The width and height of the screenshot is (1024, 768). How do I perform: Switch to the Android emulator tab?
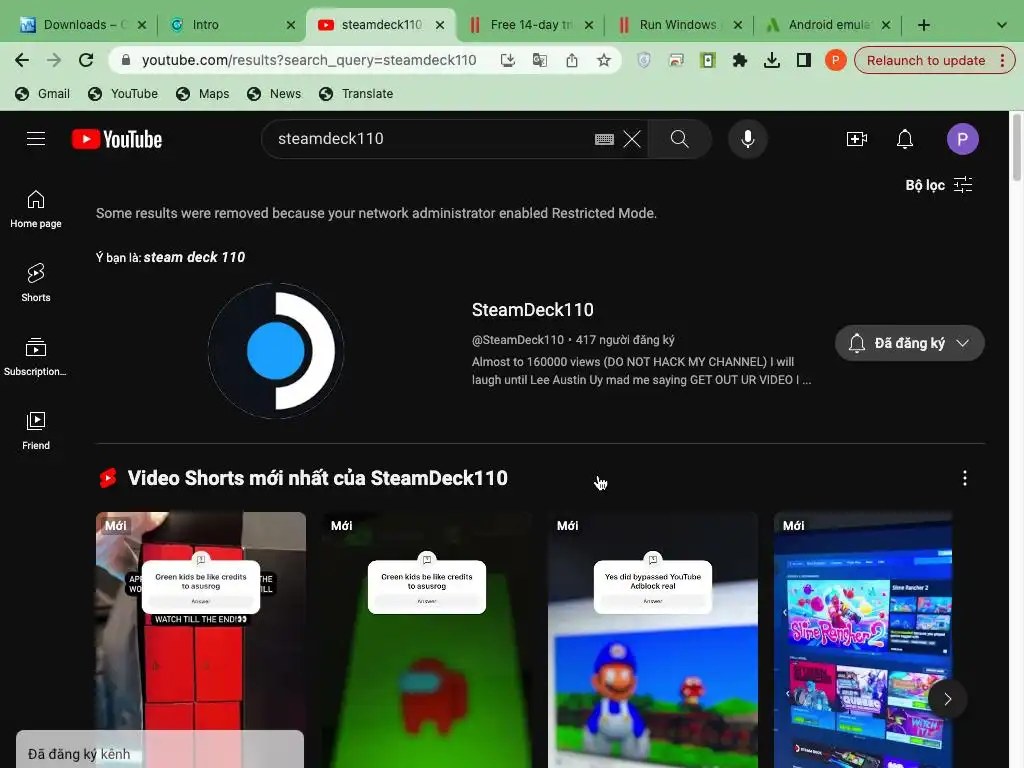click(828, 25)
